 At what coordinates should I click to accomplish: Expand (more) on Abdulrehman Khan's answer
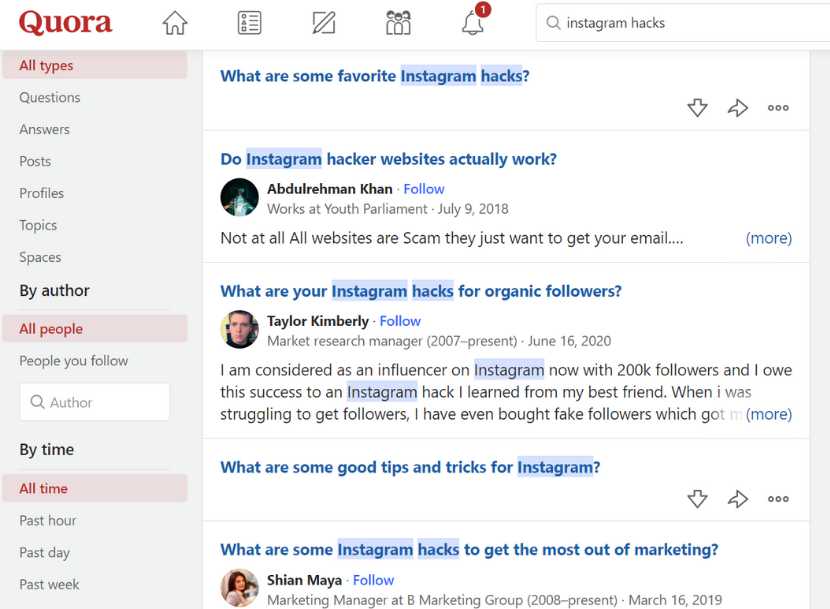coord(769,238)
